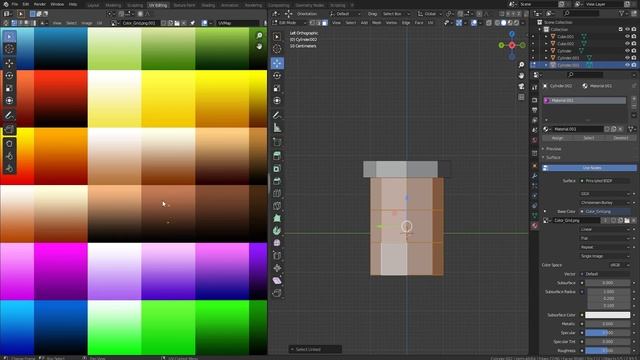Viewport: 640px width, 360px height.
Task: Click the zoom magnifier in 3D viewport
Action: point(521,65)
